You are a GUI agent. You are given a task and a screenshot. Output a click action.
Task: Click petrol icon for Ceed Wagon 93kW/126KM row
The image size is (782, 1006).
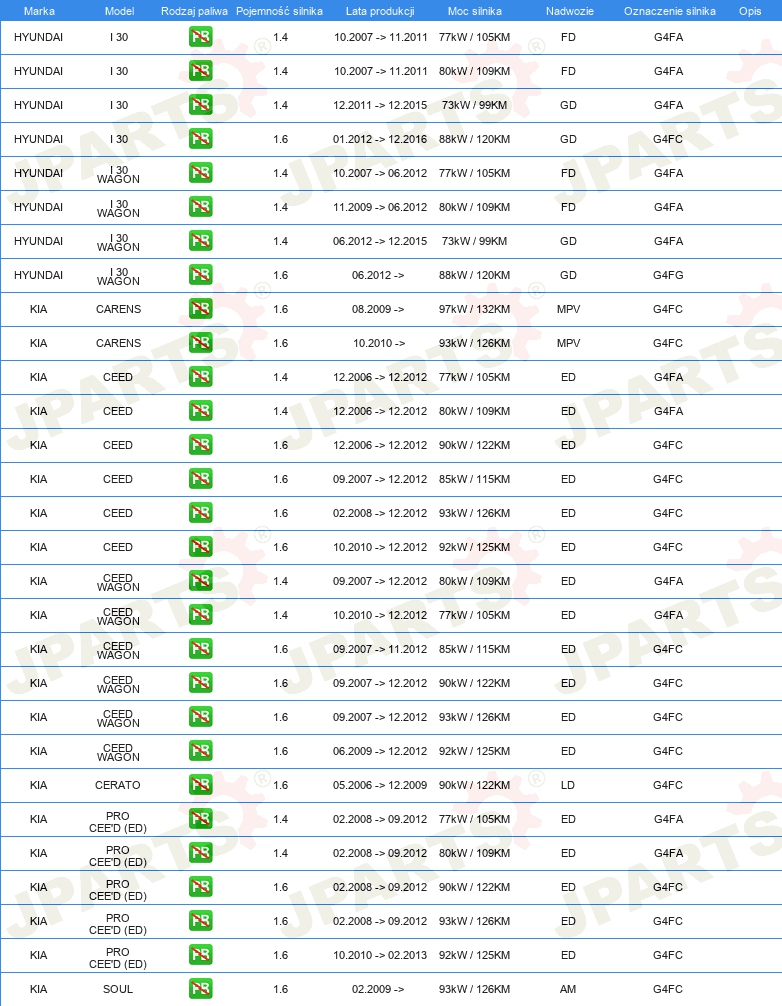(x=201, y=717)
